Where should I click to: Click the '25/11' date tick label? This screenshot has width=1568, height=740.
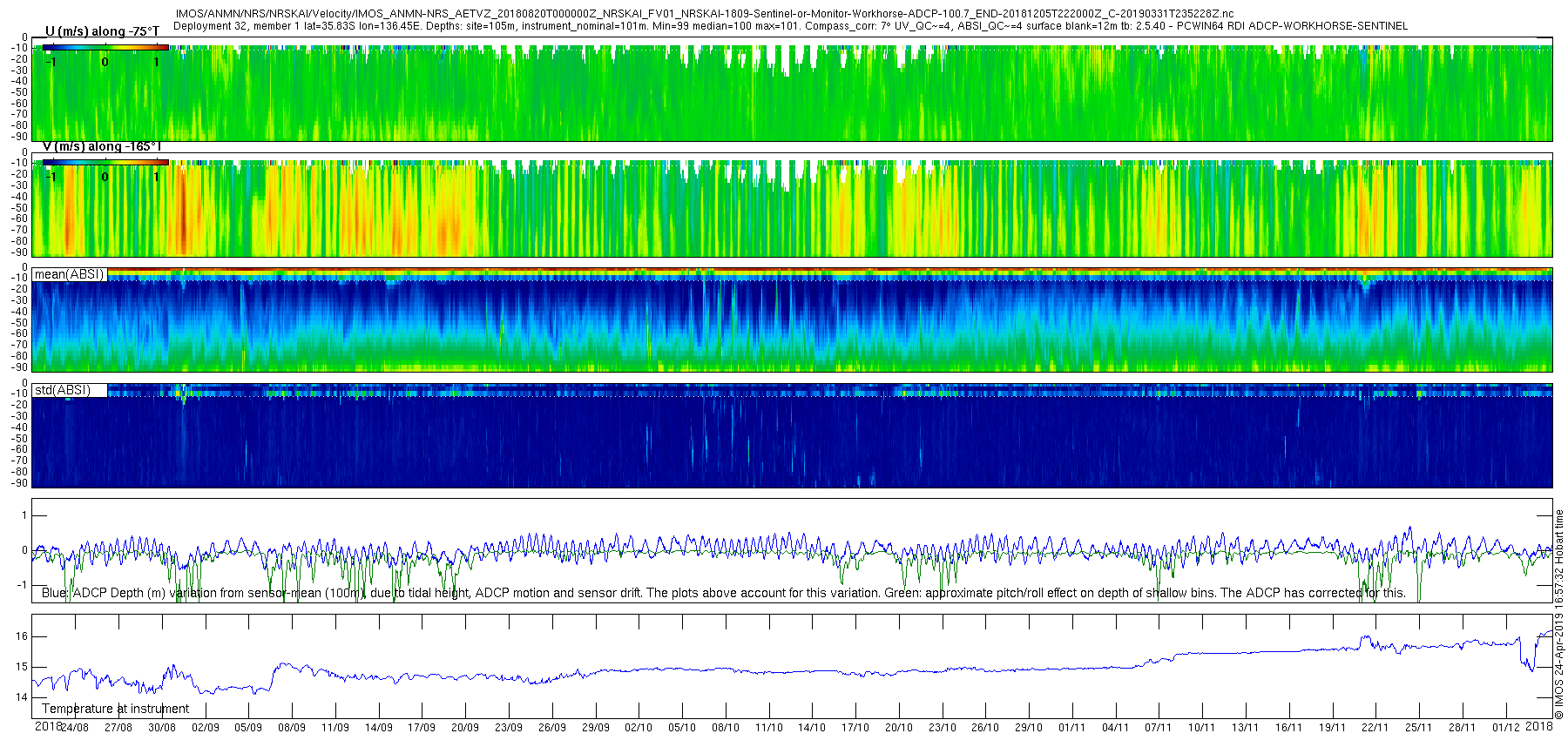1419,728
